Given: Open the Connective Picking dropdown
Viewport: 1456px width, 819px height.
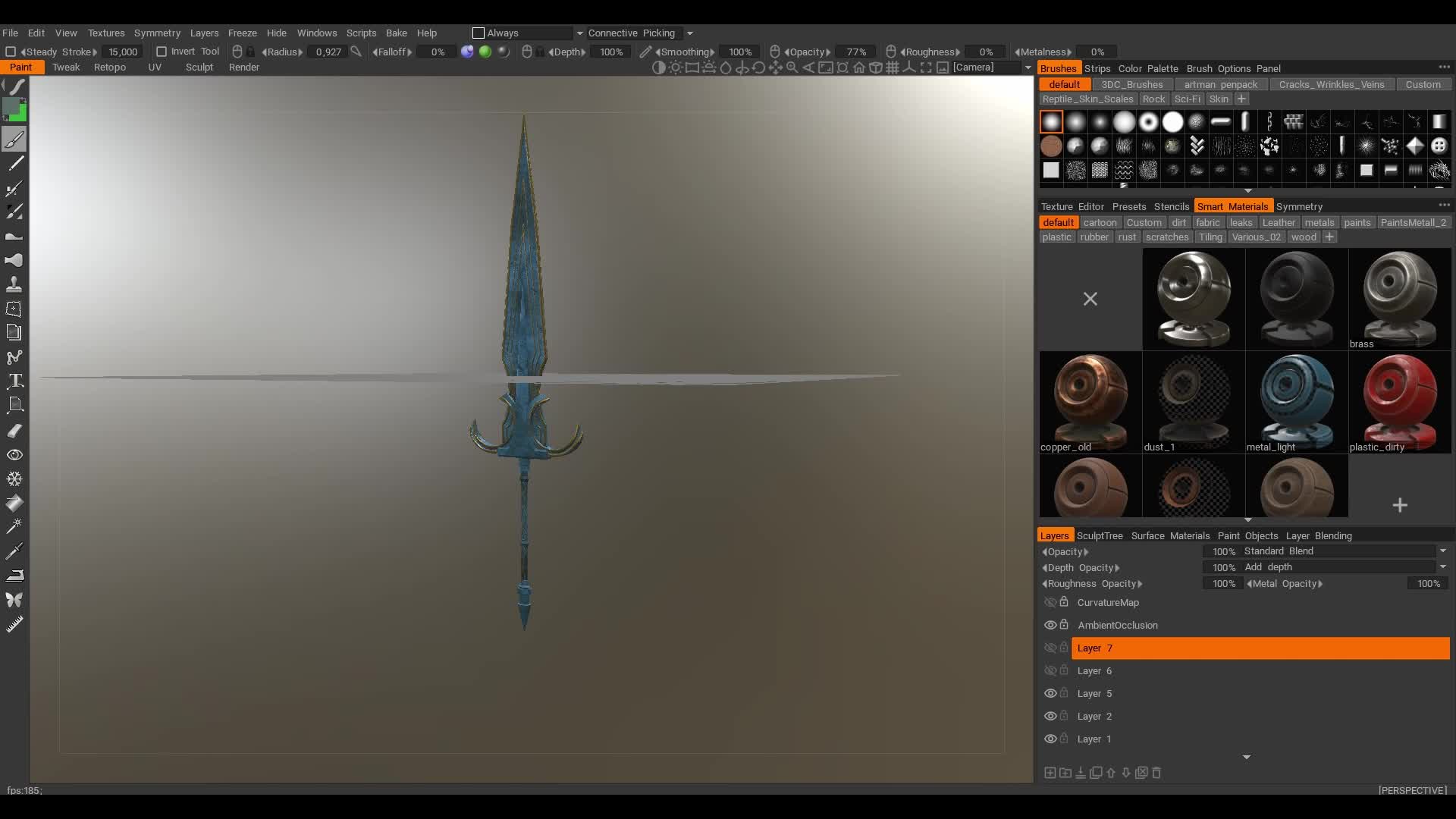Looking at the screenshot, I should [x=689, y=33].
